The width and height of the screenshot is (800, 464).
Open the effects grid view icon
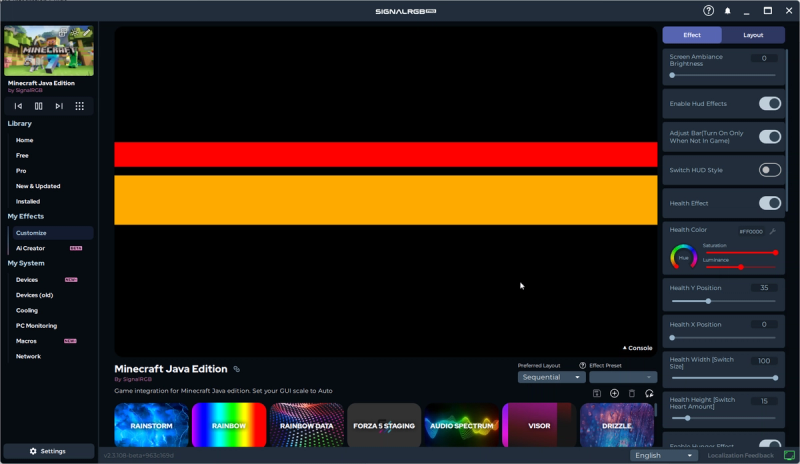click(80, 106)
